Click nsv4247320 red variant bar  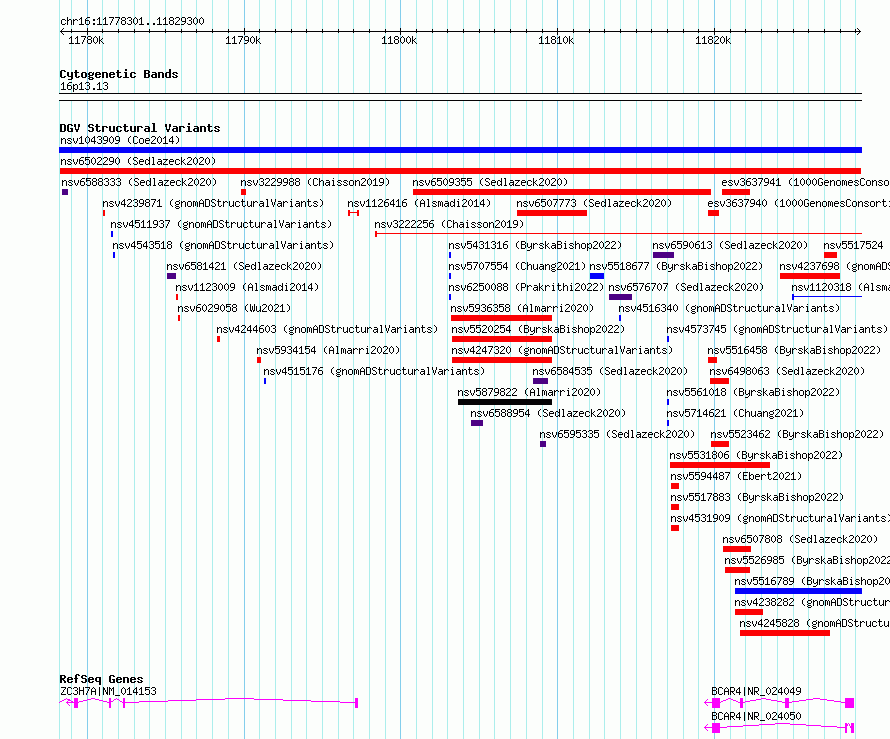coord(502,360)
